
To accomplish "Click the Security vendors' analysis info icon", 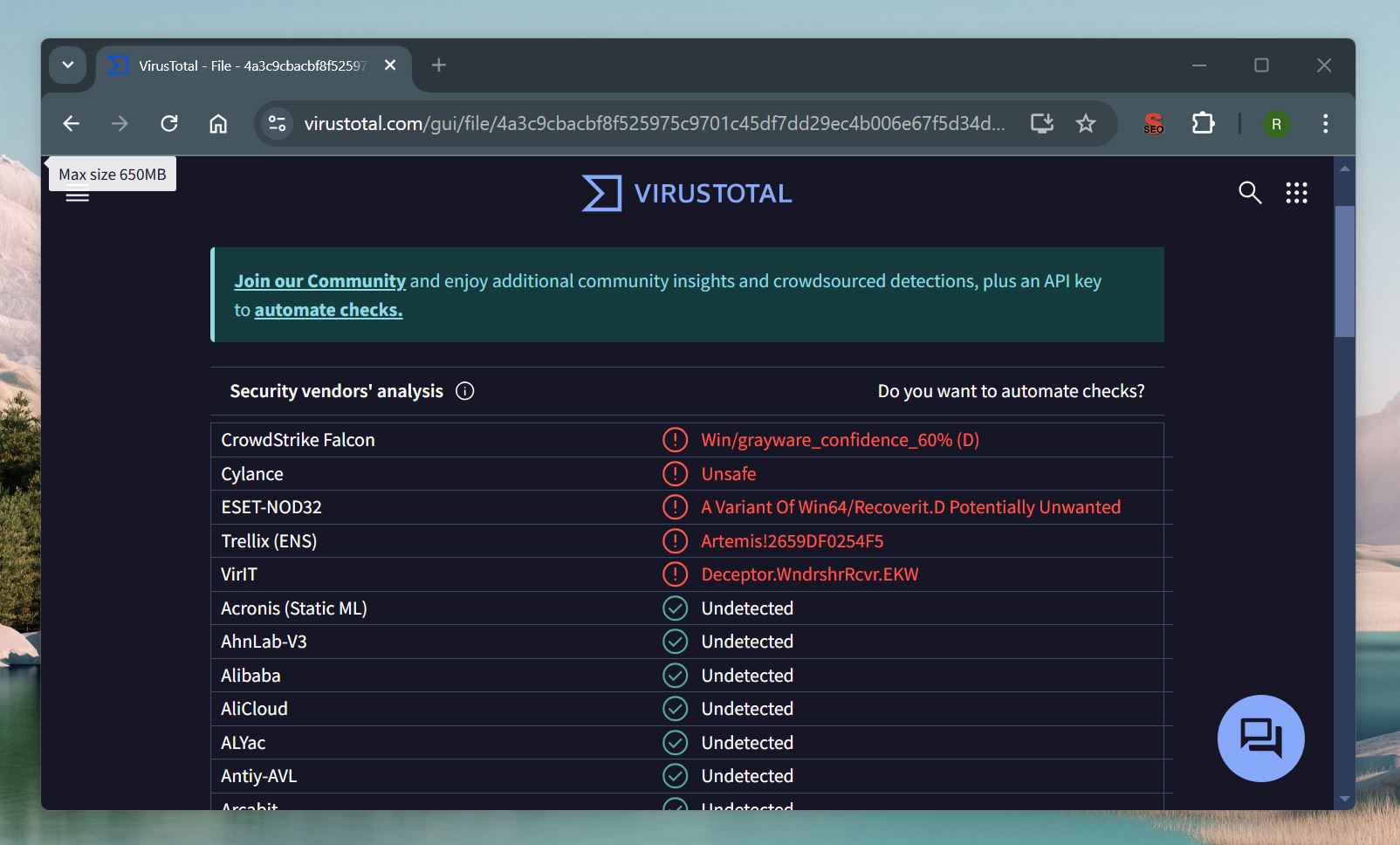I will click(x=465, y=391).
